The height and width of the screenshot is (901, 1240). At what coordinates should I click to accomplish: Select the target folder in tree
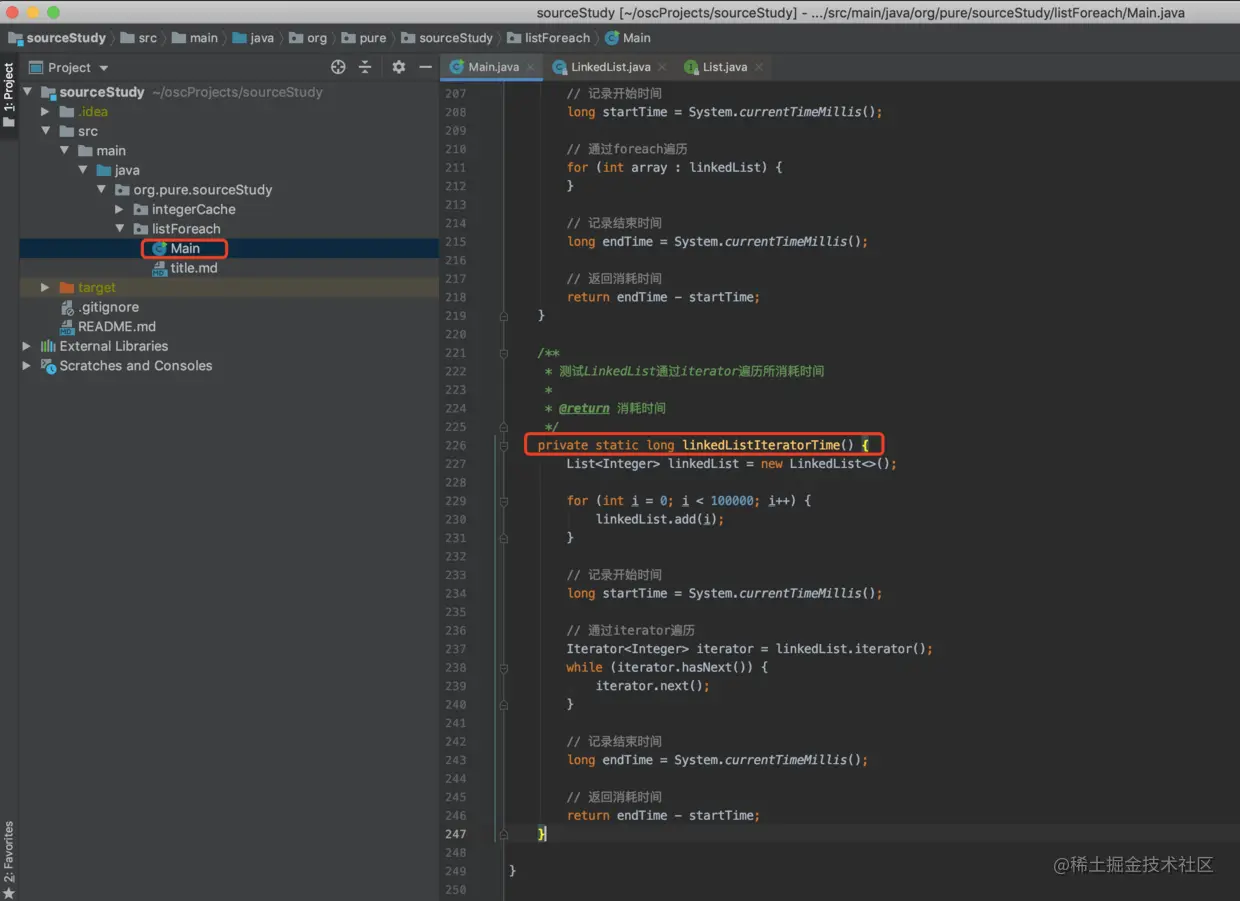pyautogui.click(x=88, y=287)
